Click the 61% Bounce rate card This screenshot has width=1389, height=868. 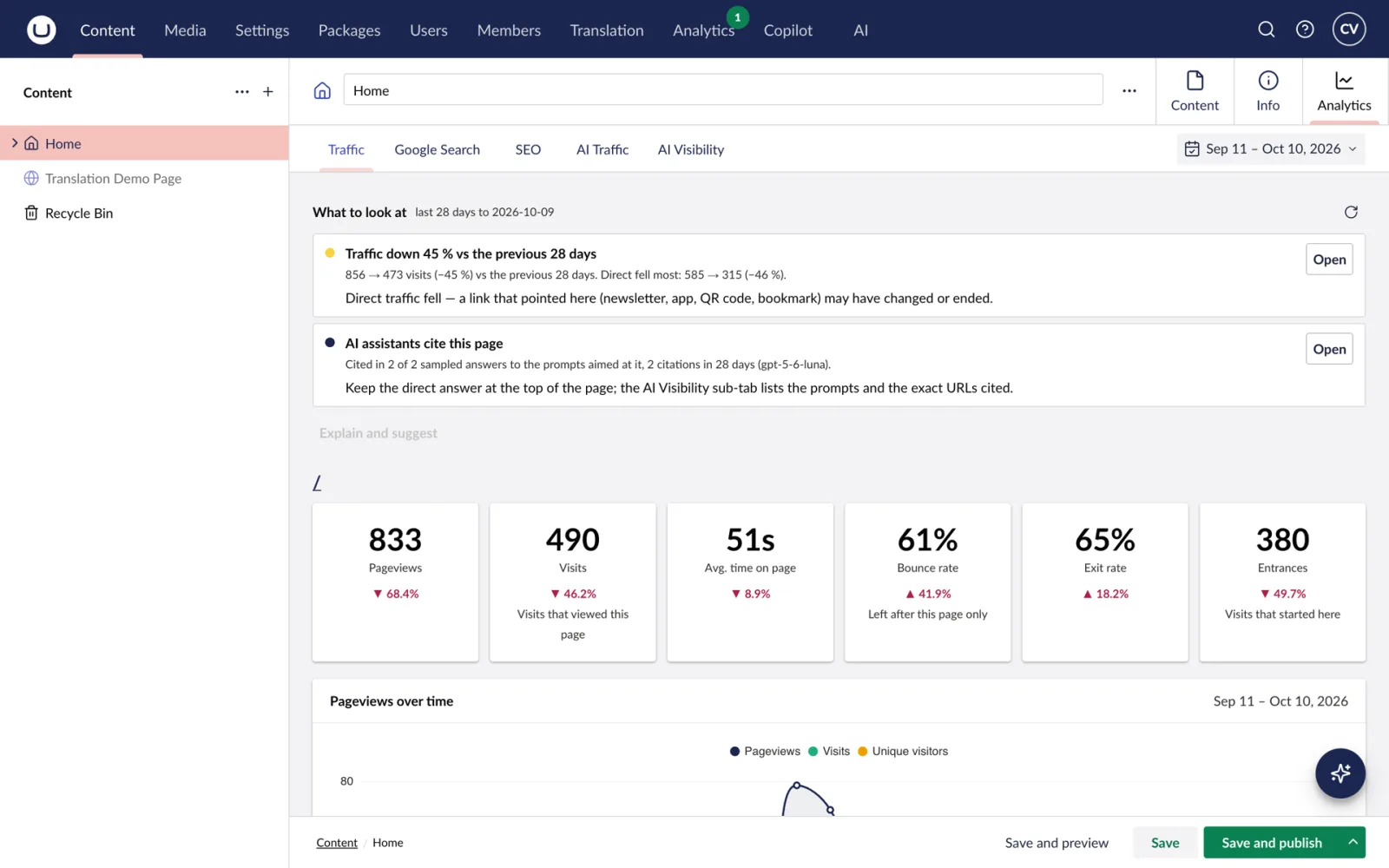[927, 582]
